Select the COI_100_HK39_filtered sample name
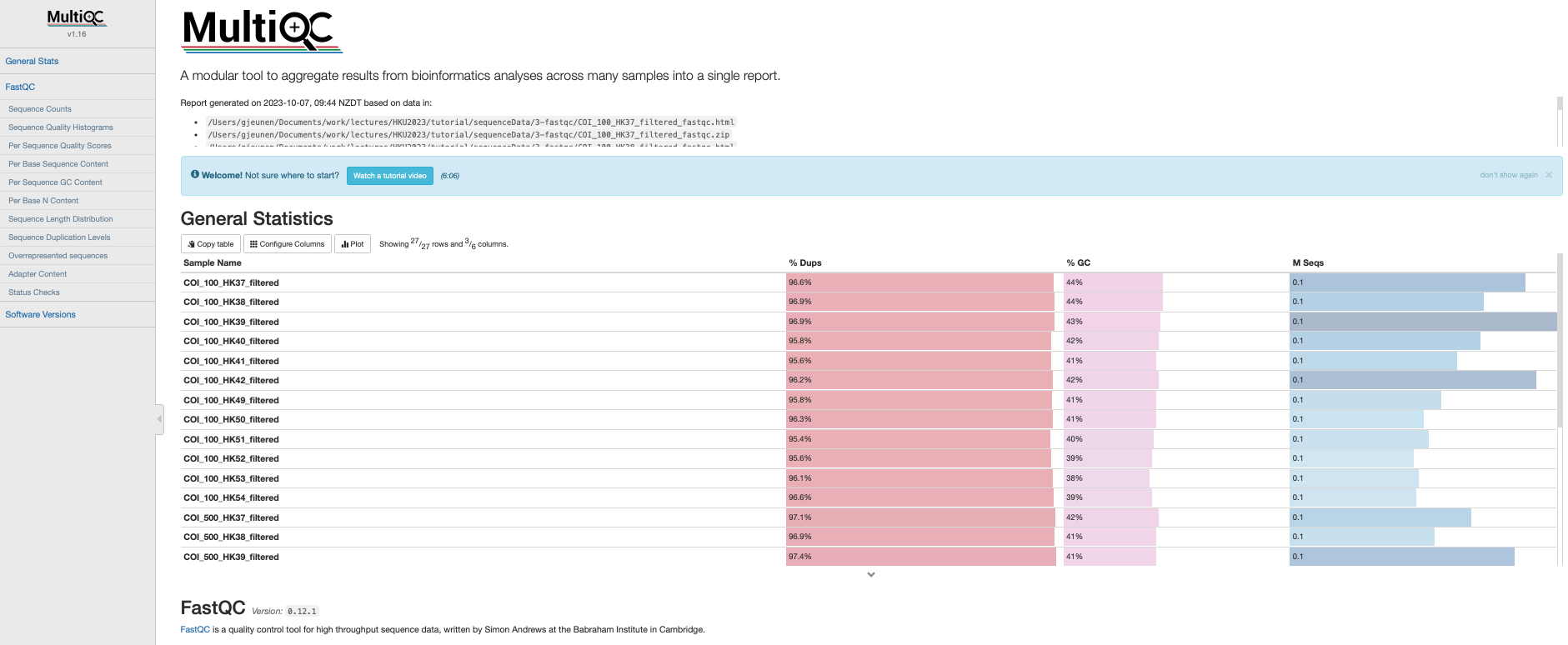 tap(231, 322)
